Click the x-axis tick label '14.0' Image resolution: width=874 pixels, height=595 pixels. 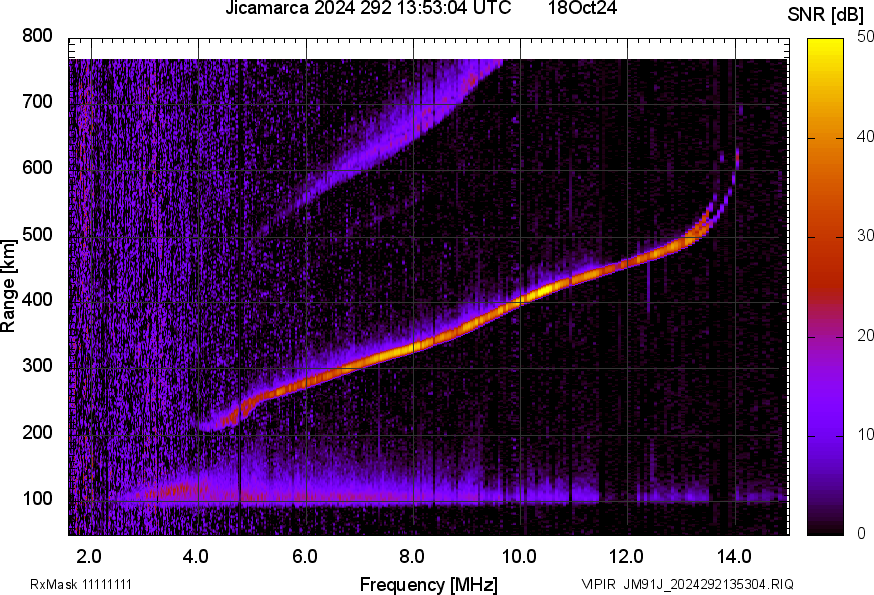734,556
